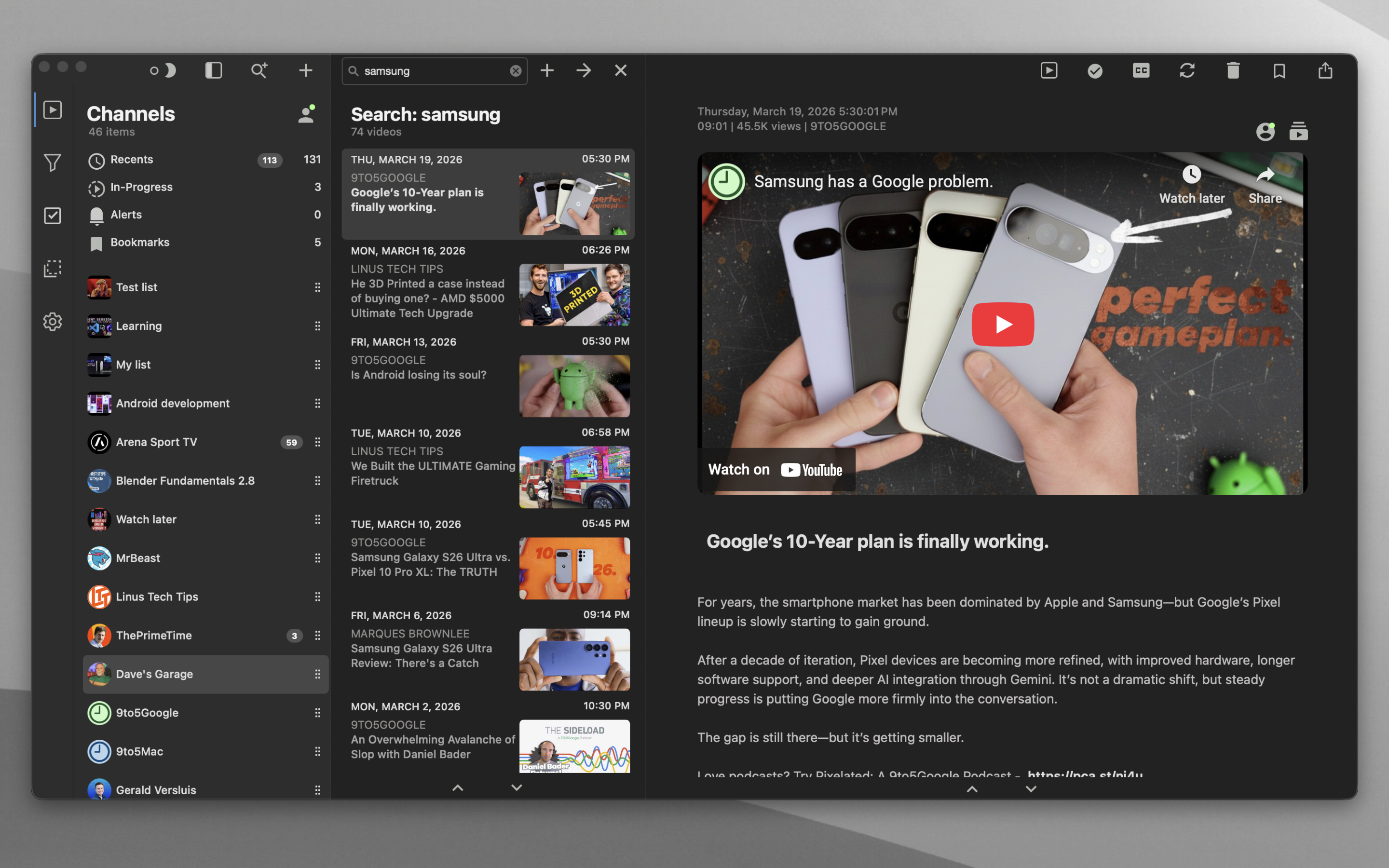Click Share on the video player
Viewport: 1389px width, 868px height.
click(1265, 185)
